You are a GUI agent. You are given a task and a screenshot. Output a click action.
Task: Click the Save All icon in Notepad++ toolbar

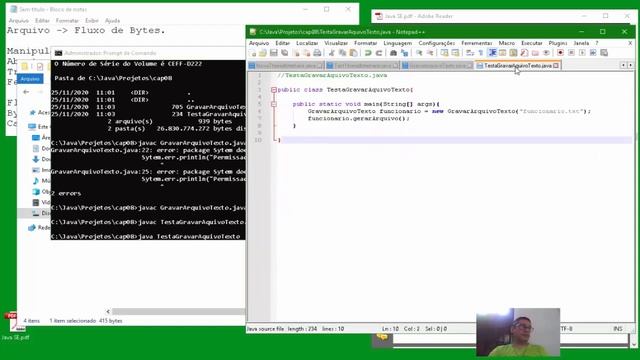coord(284,53)
